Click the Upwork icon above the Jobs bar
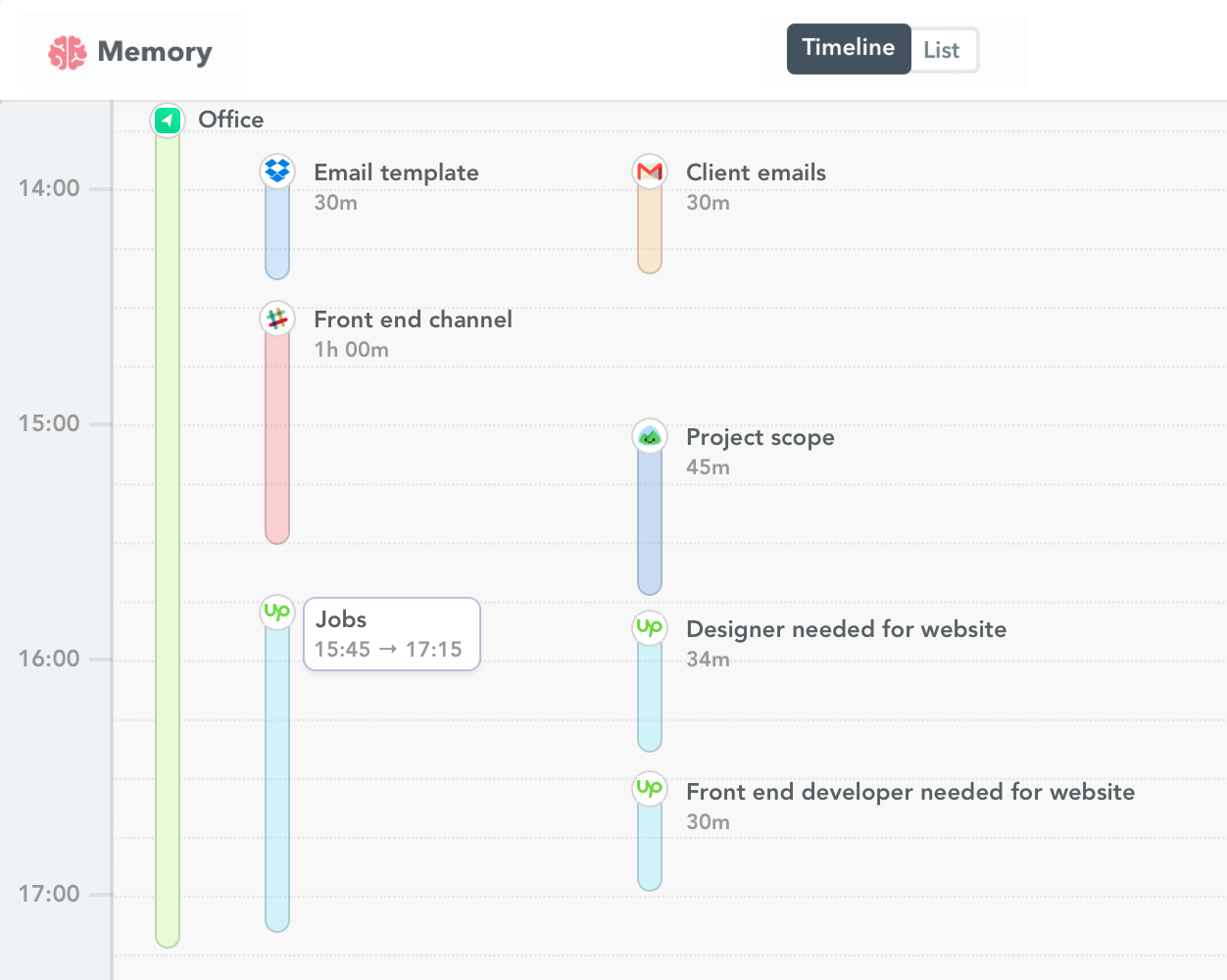 pos(276,612)
